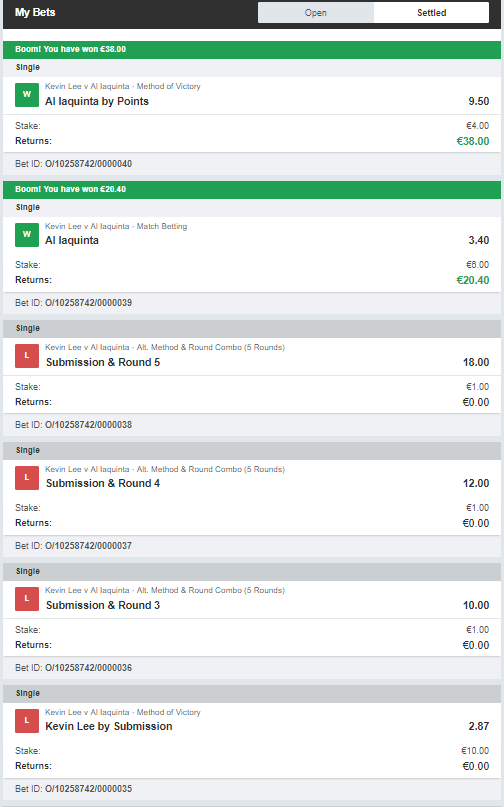Expand the Single header above Submission & Round 4
504x807 pixels.
click(252, 450)
